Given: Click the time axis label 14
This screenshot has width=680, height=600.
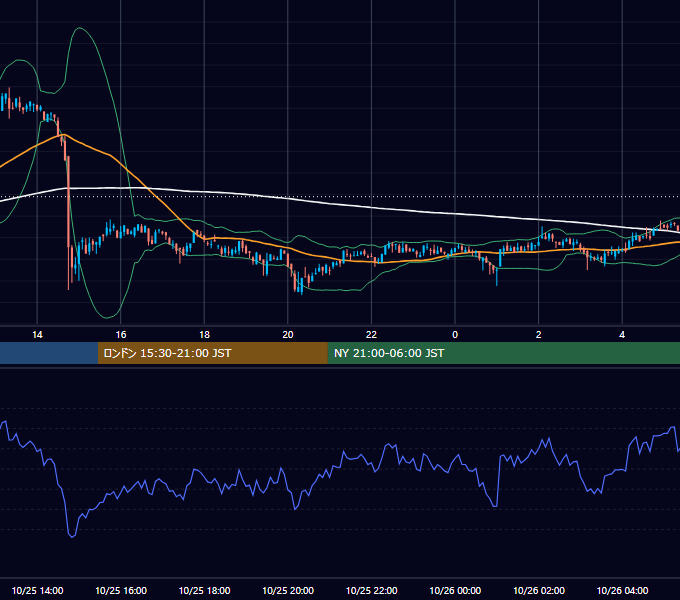Looking at the screenshot, I should point(37,335).
